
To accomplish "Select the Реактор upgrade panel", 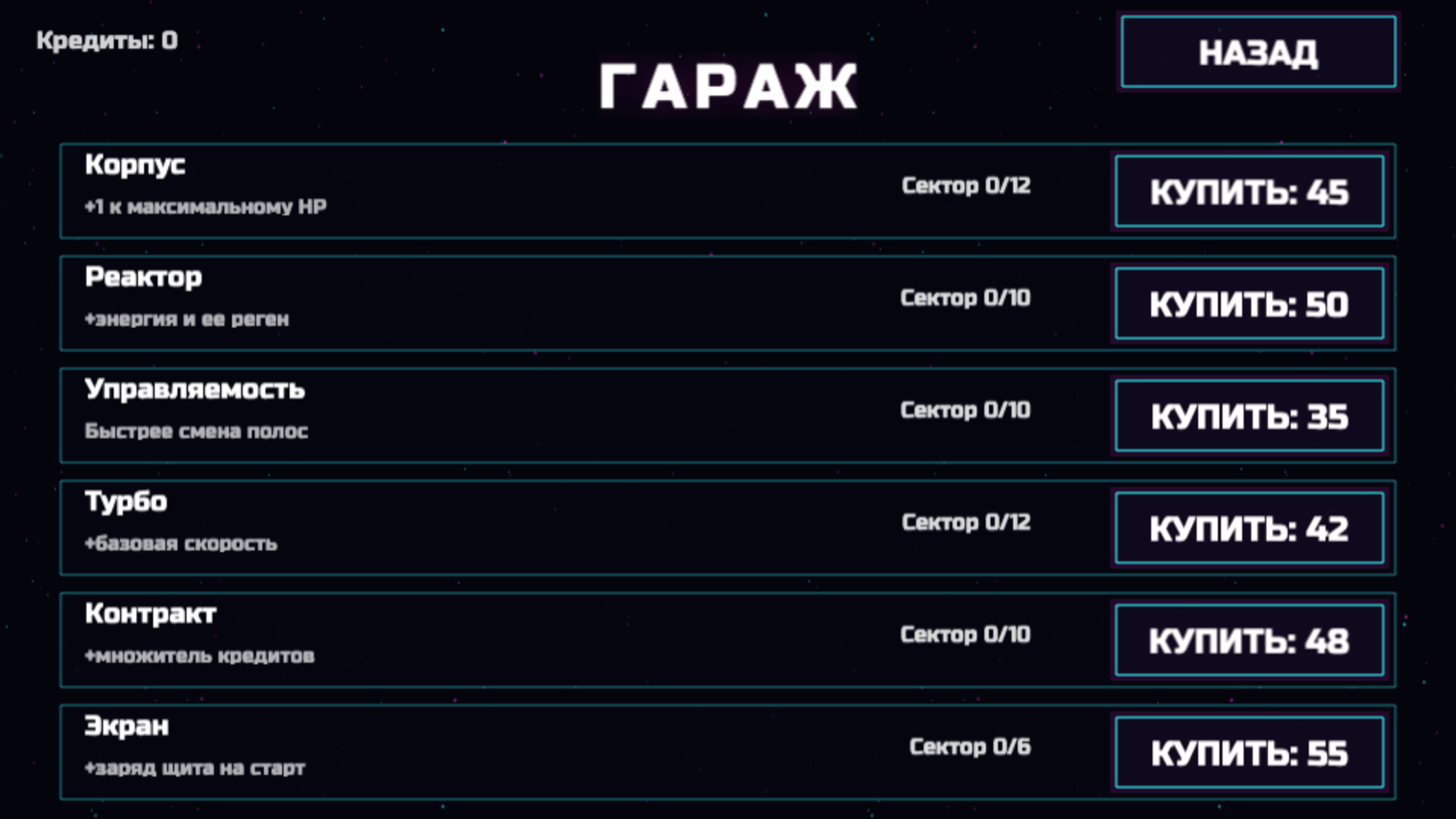I will pos(531,301).
